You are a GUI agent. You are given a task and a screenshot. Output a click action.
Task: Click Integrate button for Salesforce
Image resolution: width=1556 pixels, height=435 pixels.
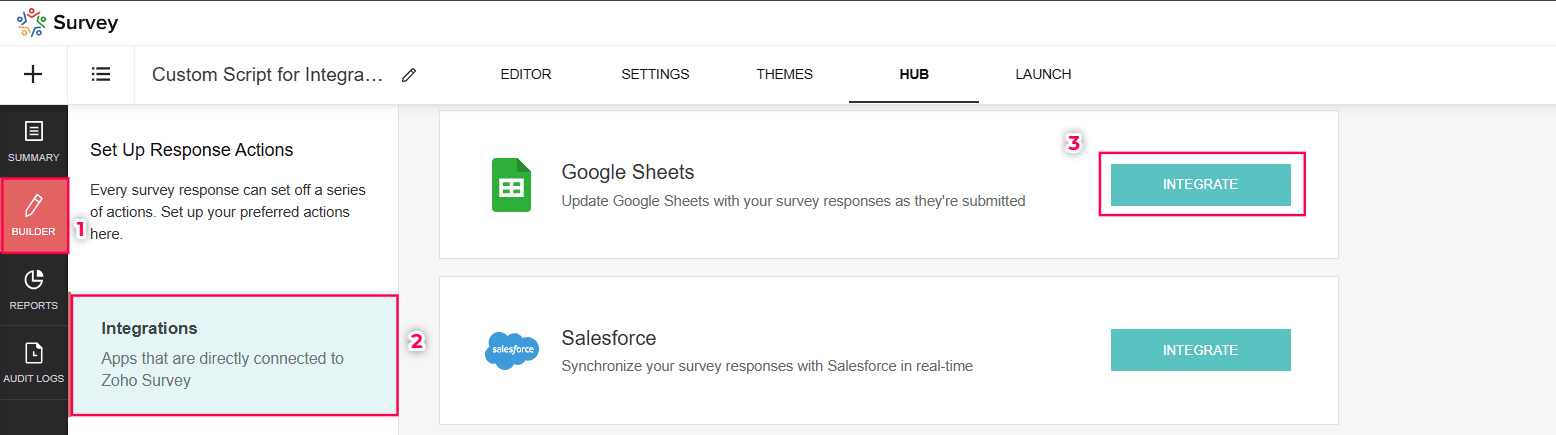pyautogui.click(x=1200, y=350)
